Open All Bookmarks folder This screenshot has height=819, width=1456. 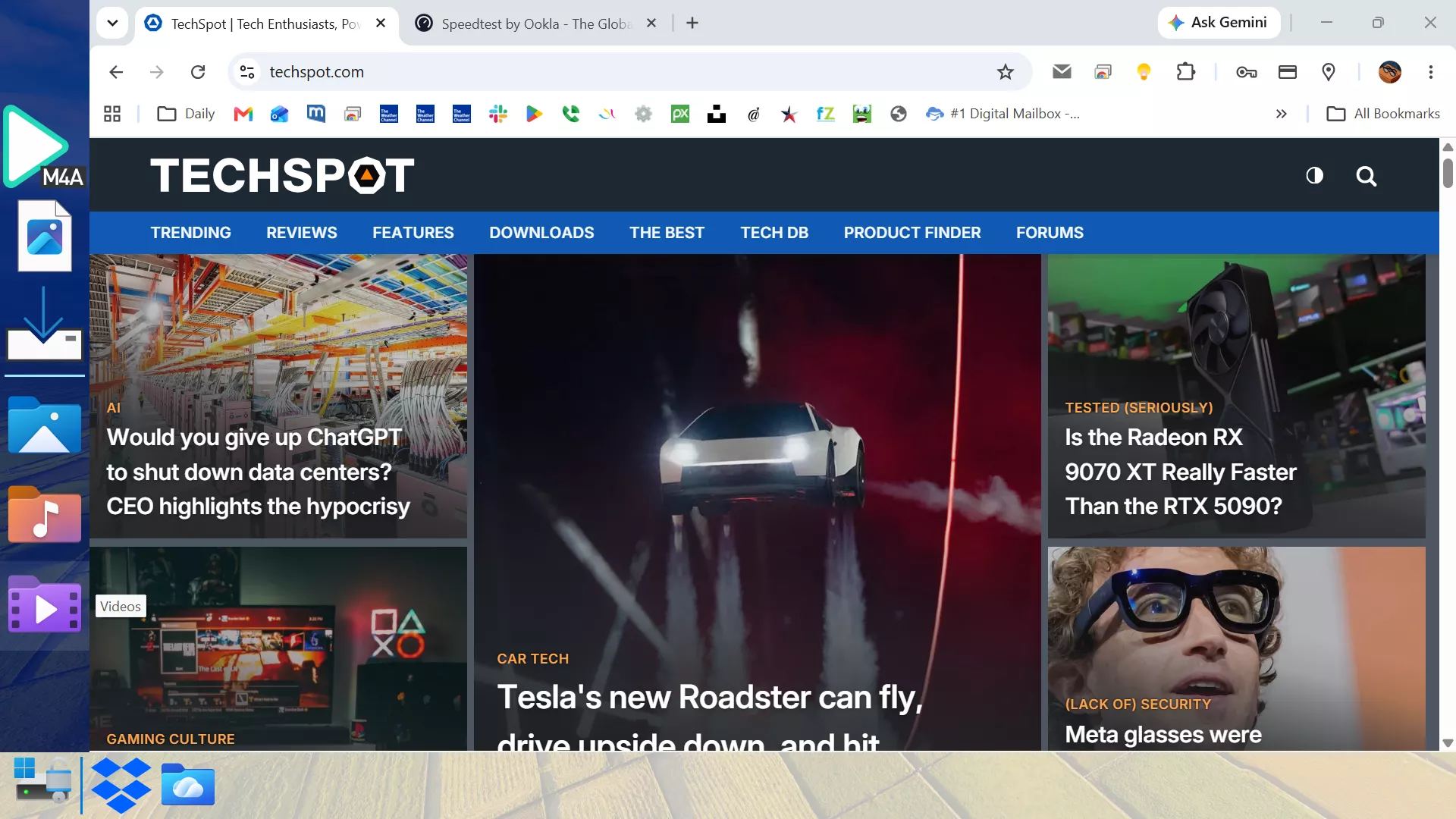(x=1383, y=114)
